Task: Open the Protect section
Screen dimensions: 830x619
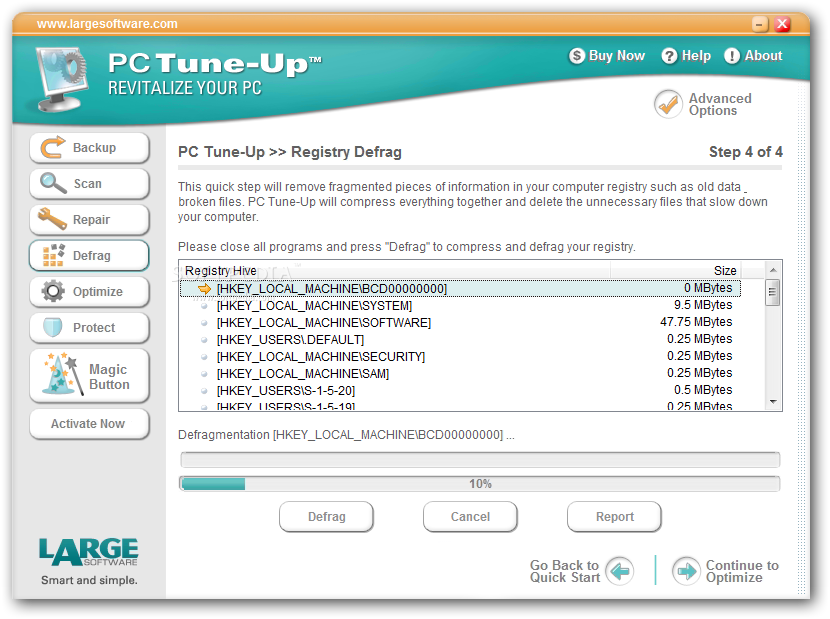Action: point(89,327)
